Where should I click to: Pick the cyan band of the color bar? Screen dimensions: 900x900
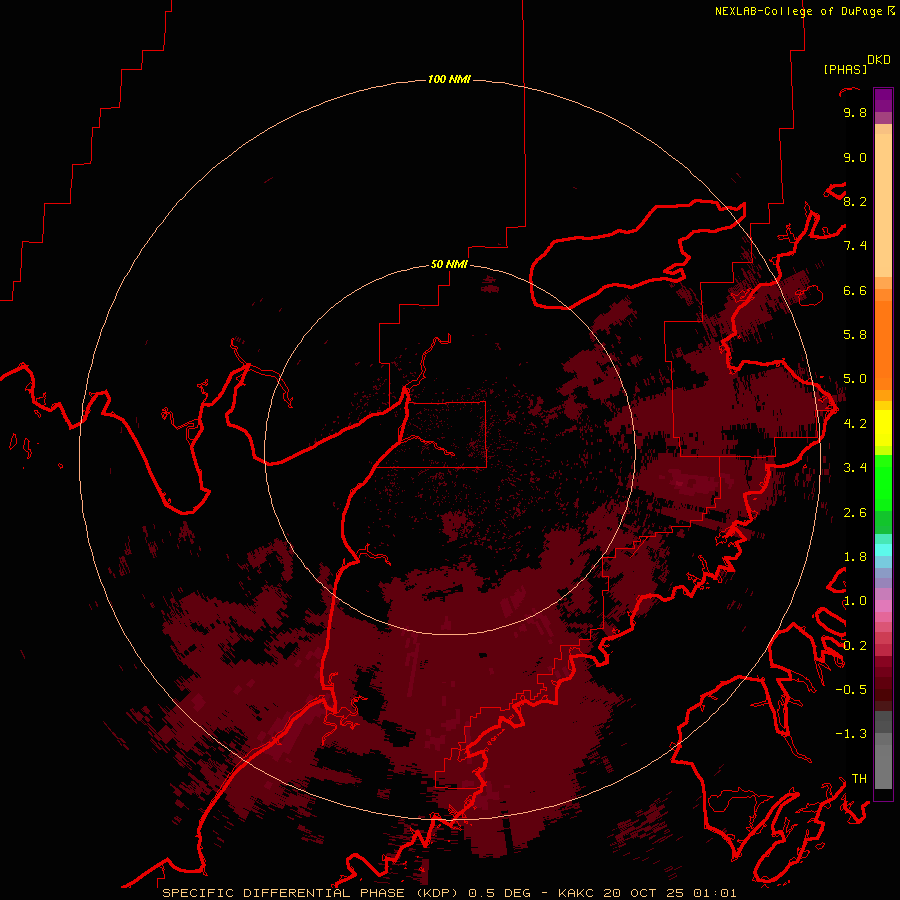tap(883, 550)
